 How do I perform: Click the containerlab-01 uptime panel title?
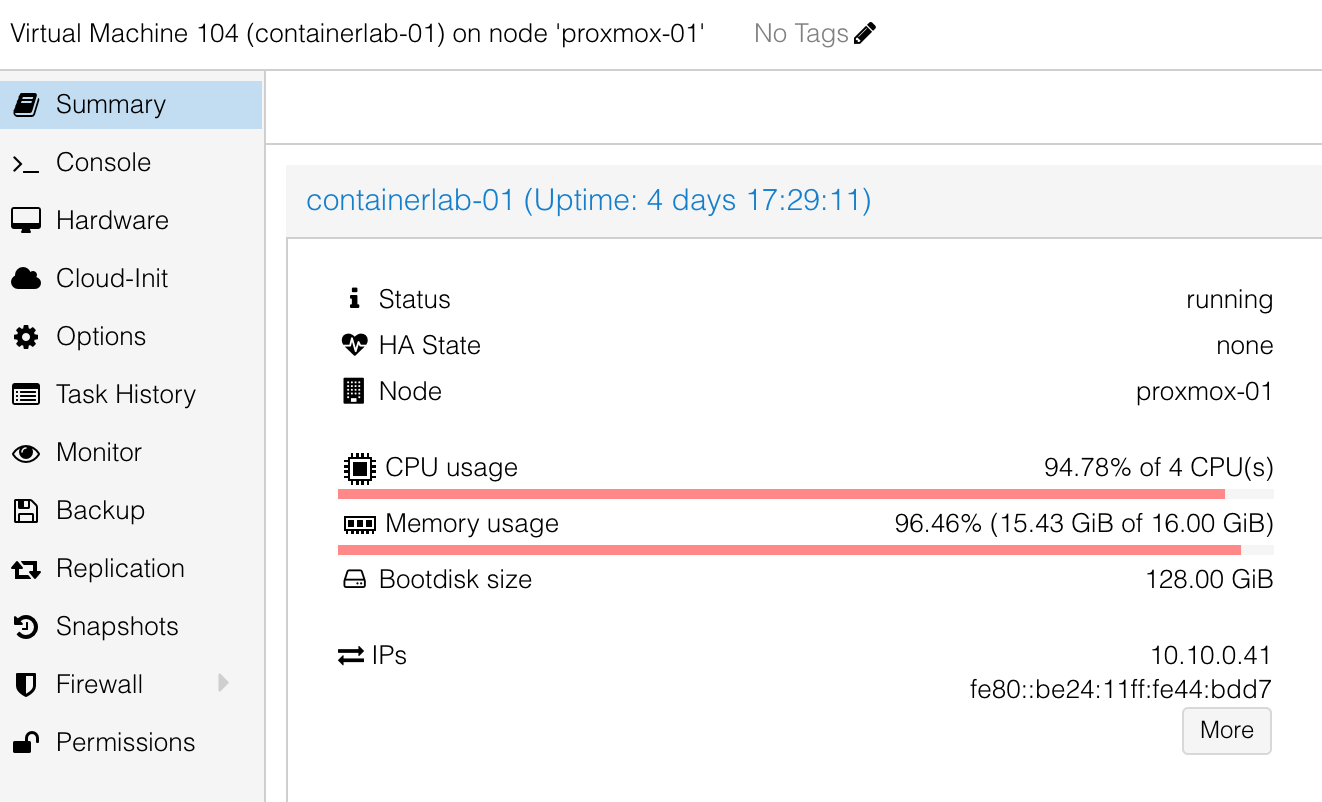pos(588,201)
